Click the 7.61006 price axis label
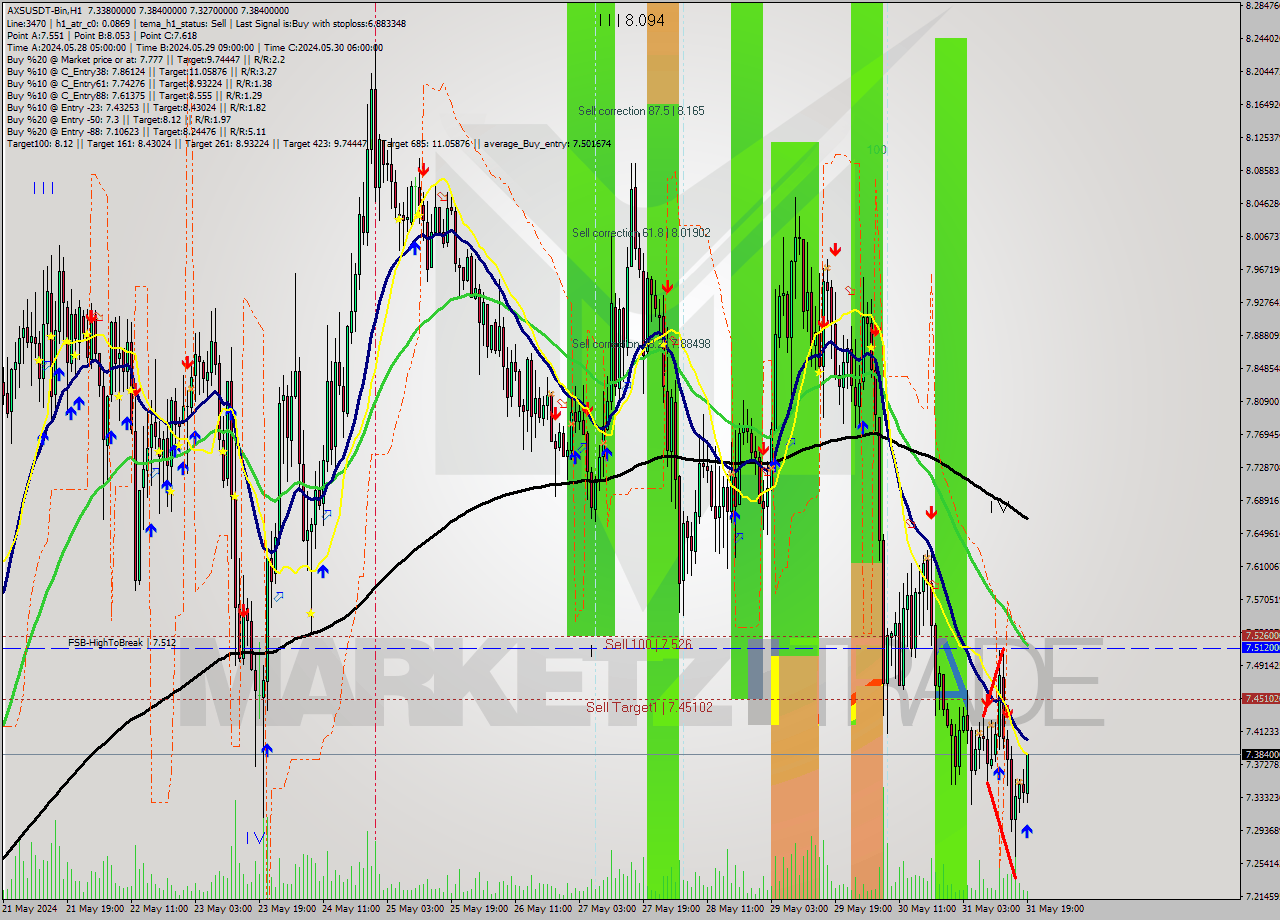This screenshot has width=1280, height=920. pos(1262,566)
